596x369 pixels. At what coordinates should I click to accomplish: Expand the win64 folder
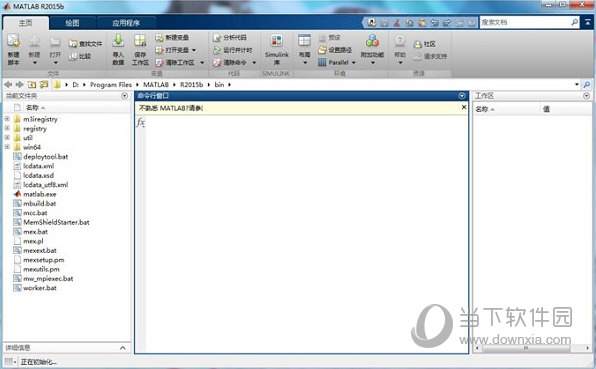(x=7, y=147)
